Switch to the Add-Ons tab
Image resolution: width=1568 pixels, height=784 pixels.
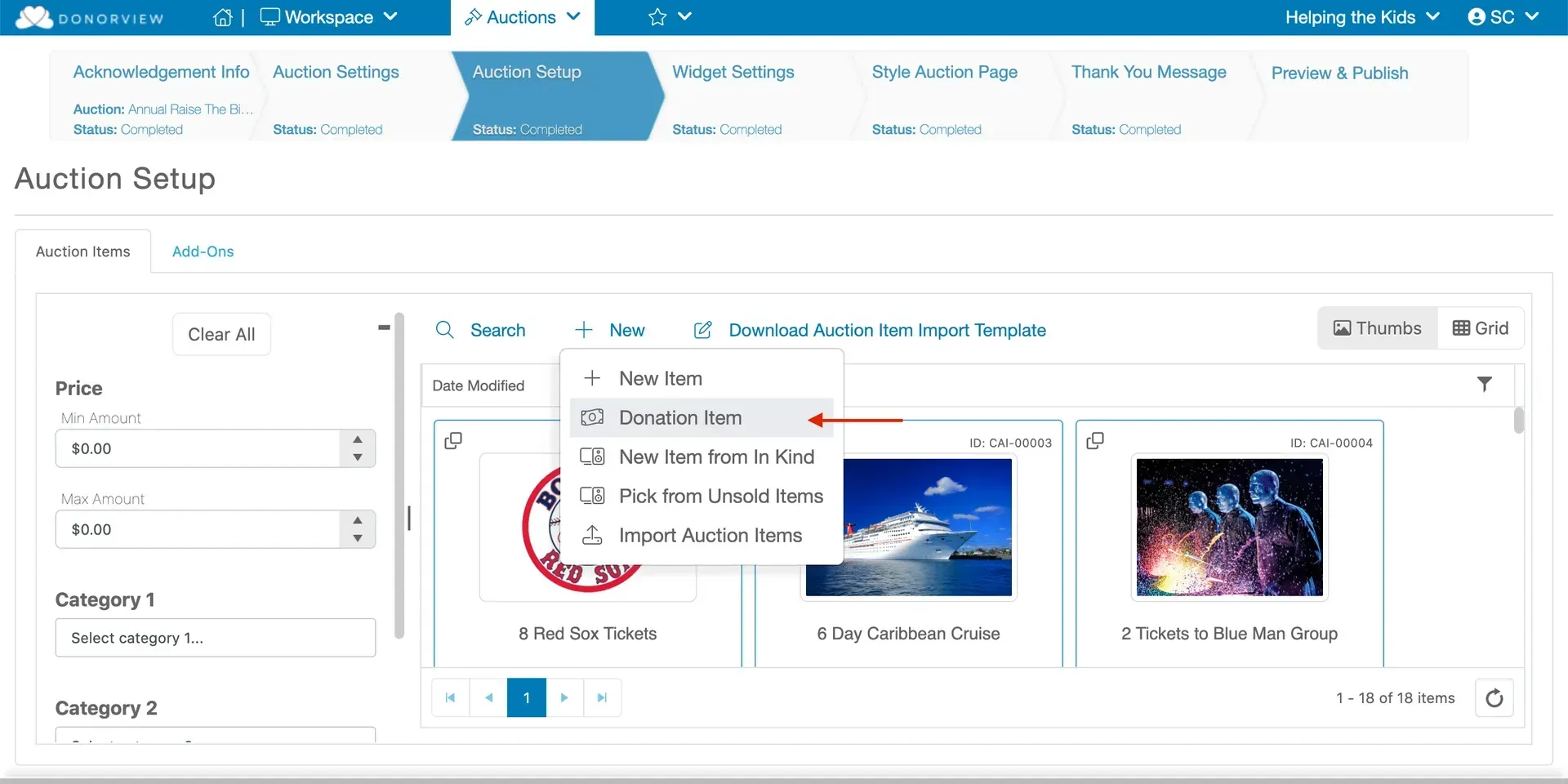pos(203,252)
